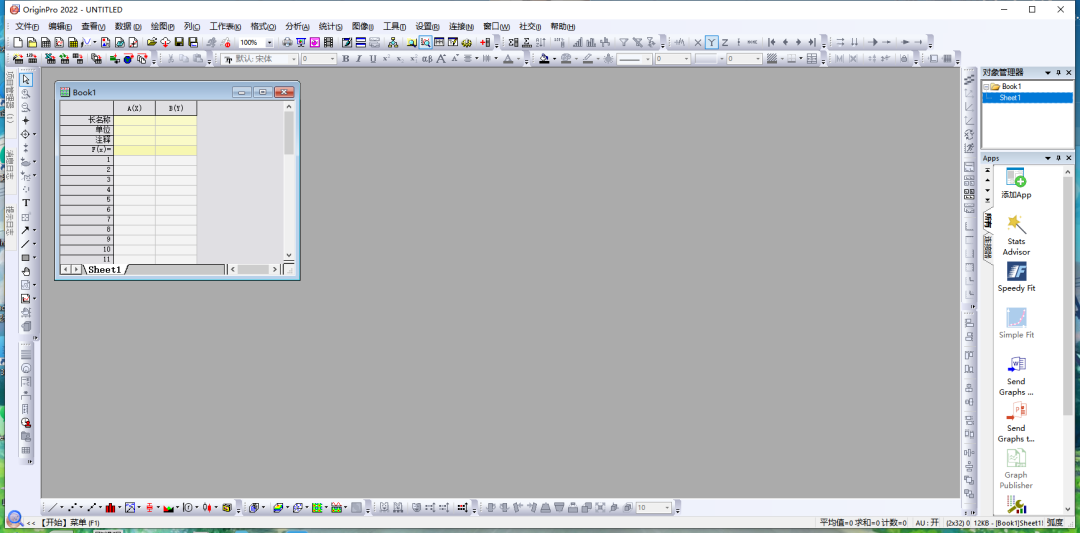Open the Stats Advisor app
Image resolution: width=1080 pixels, height=533 pixels.
(1016, 234)
